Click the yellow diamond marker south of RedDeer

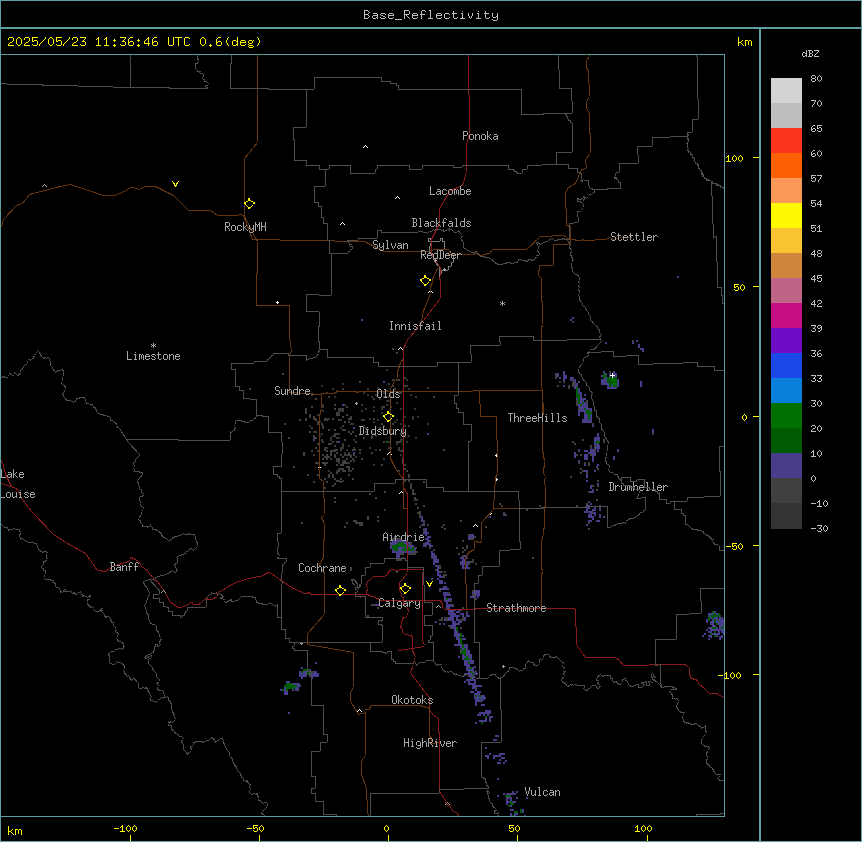(426, 281)
